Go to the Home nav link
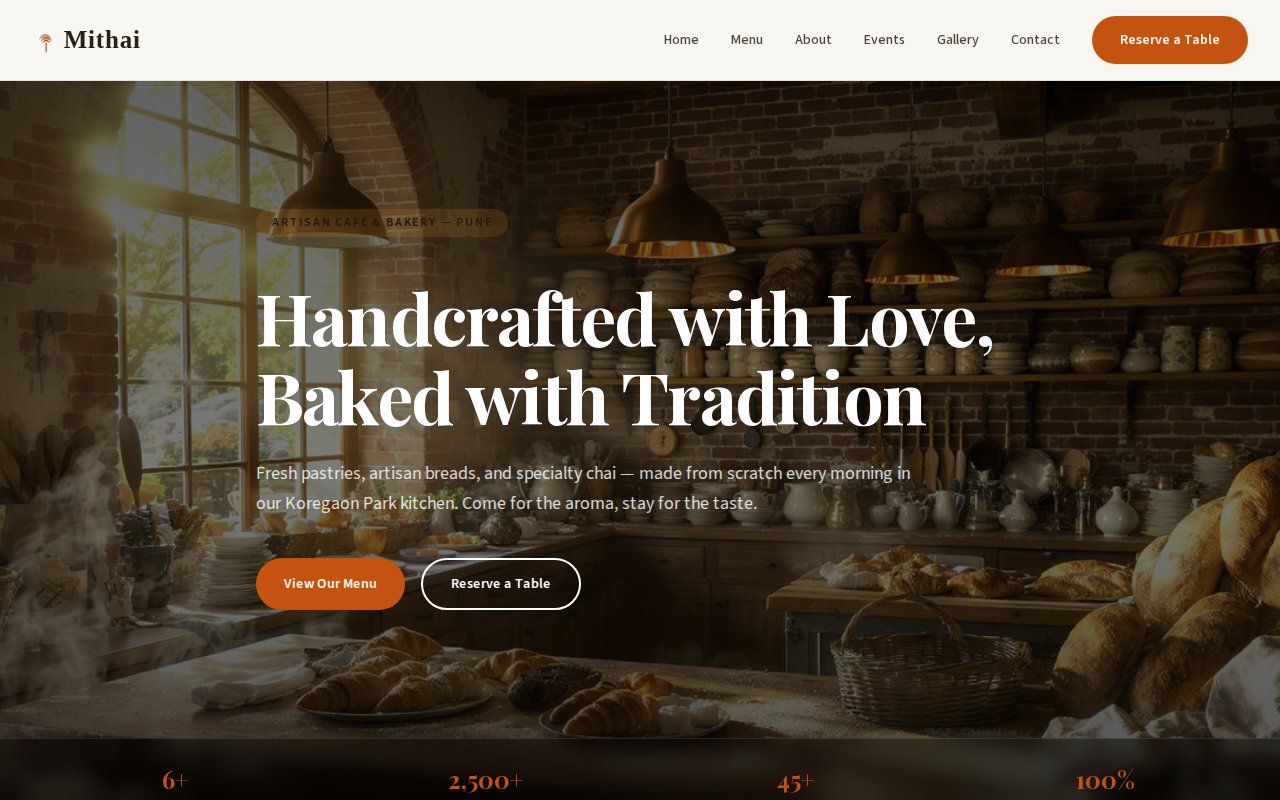1280x800 pixels. 681,40
